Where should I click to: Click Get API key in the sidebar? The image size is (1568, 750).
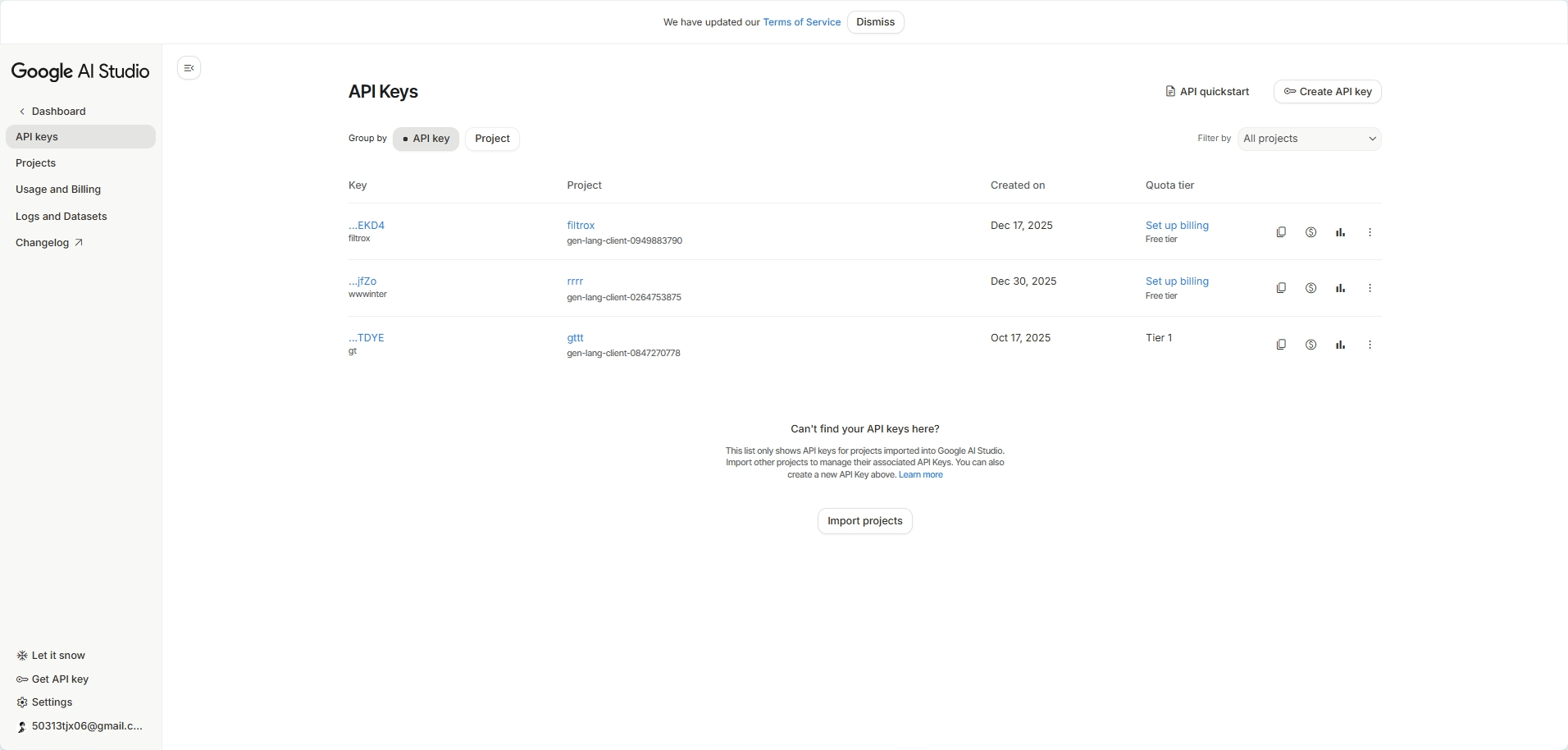tap(52, 679)
